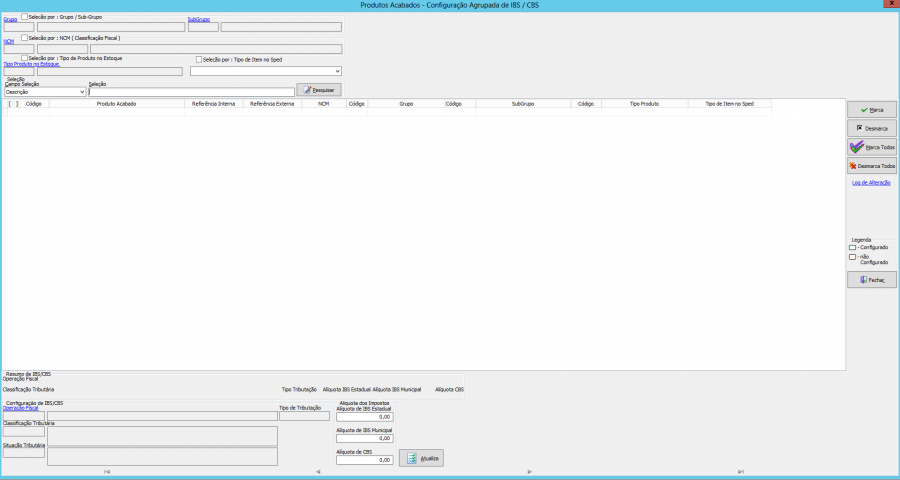Screen dimensions: 900x480
Task: Click the Configurado legend color box
Action: point(852,247)
